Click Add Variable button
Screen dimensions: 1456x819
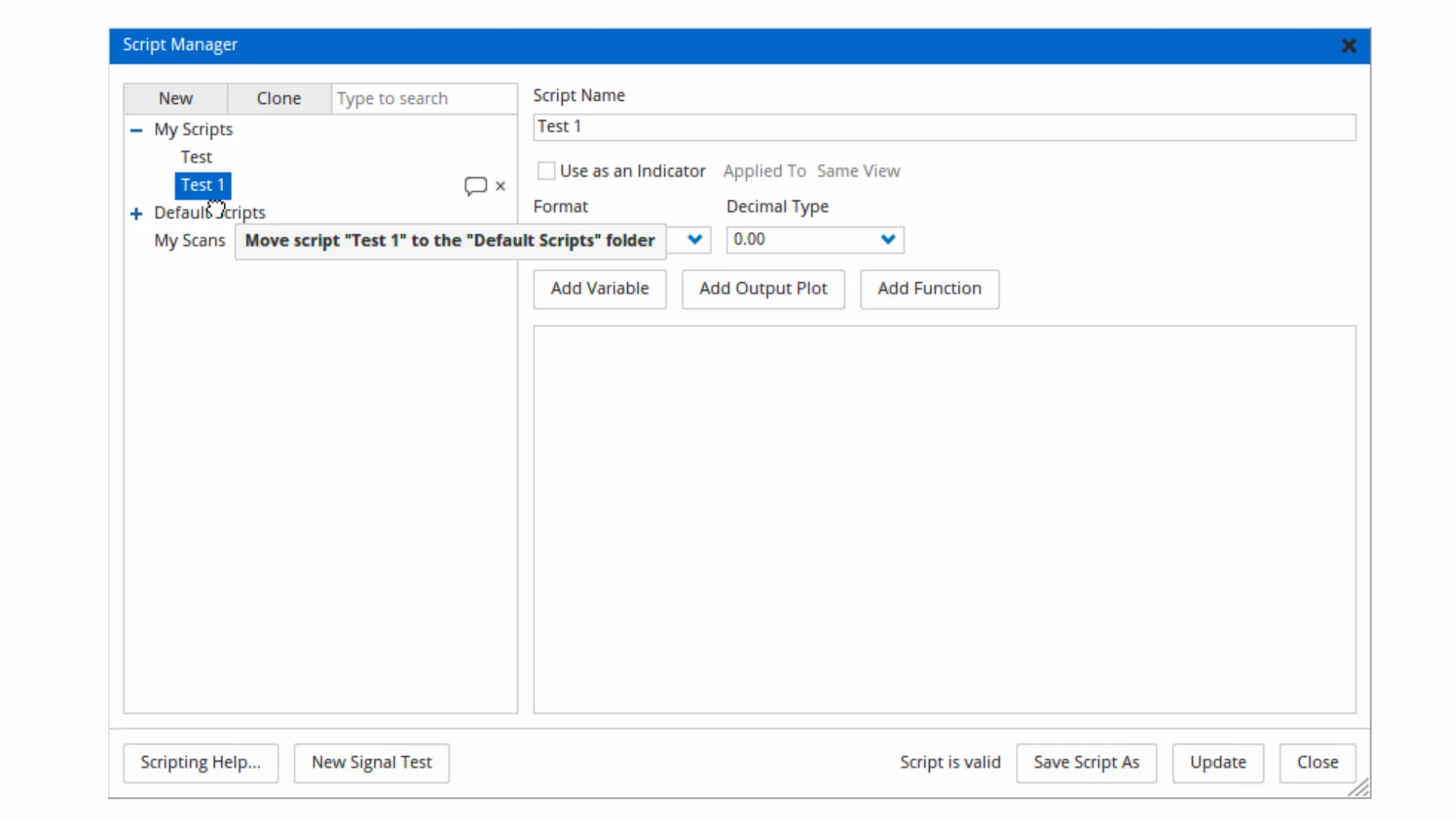tap(600, 289)
